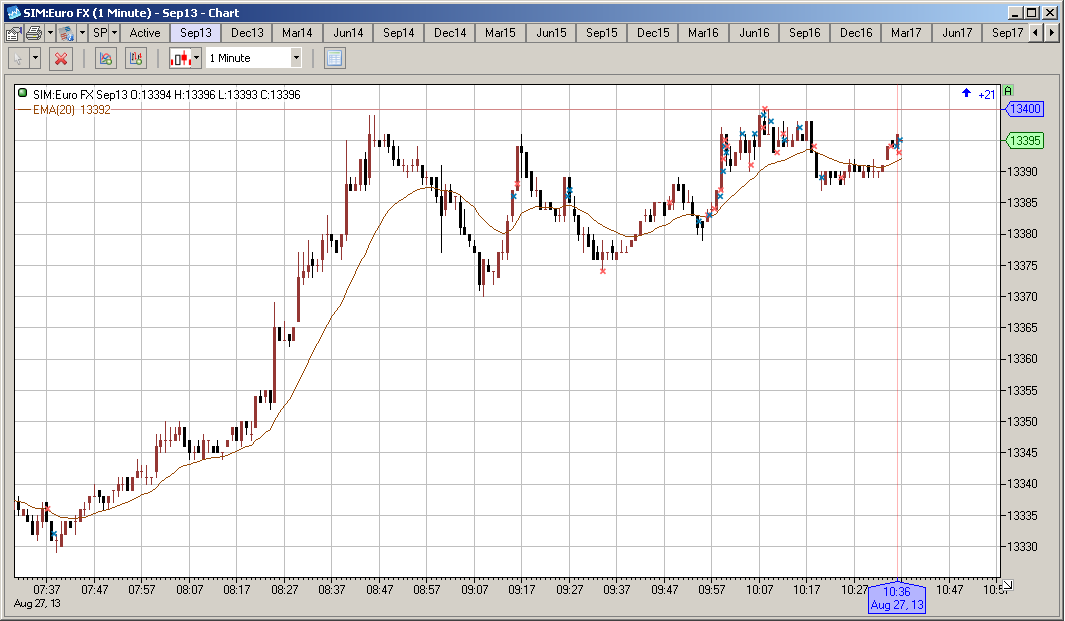
Task: Click the 13390 price axis label
Action: point(1022,172)
